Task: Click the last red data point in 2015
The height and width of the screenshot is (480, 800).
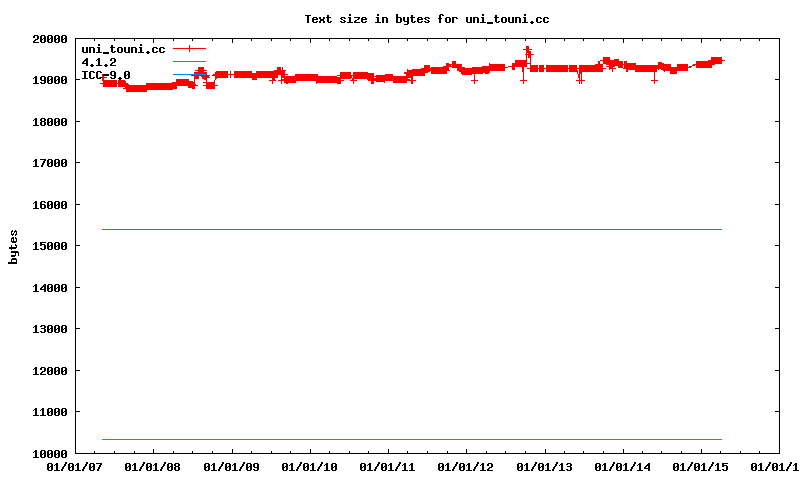Action: point(717,60)
